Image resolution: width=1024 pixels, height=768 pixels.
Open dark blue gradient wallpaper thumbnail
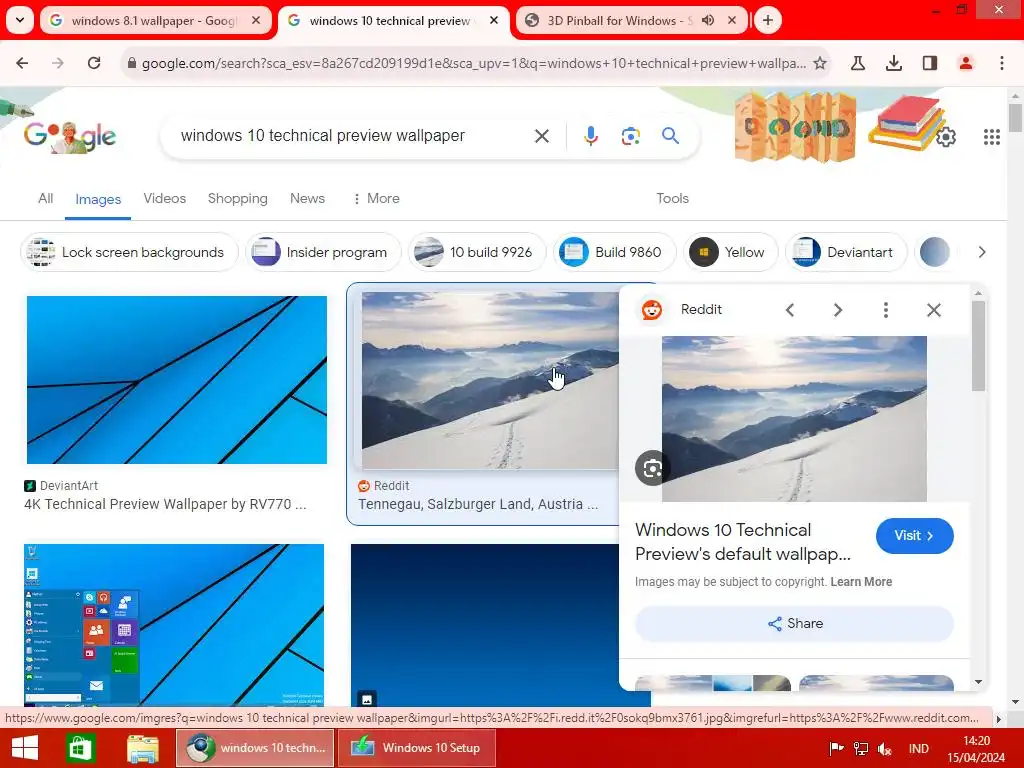click(x=485, y=625)
